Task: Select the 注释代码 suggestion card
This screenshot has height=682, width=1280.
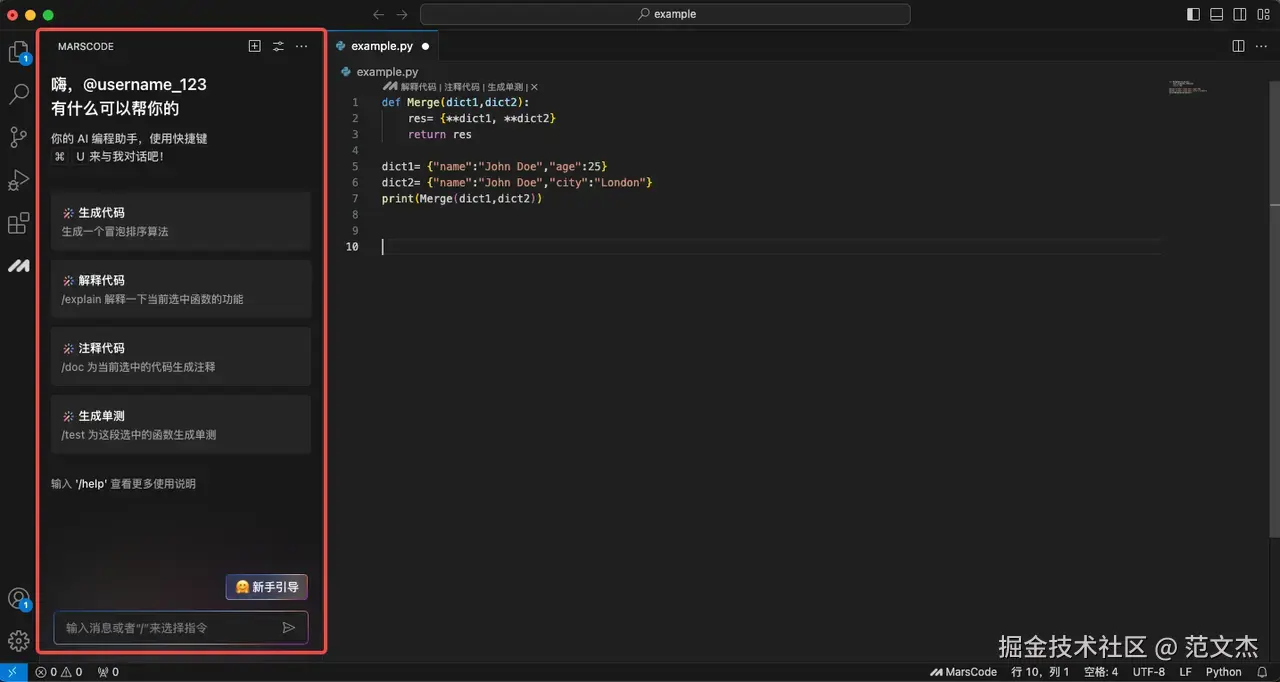Action: tap(181, 357)
